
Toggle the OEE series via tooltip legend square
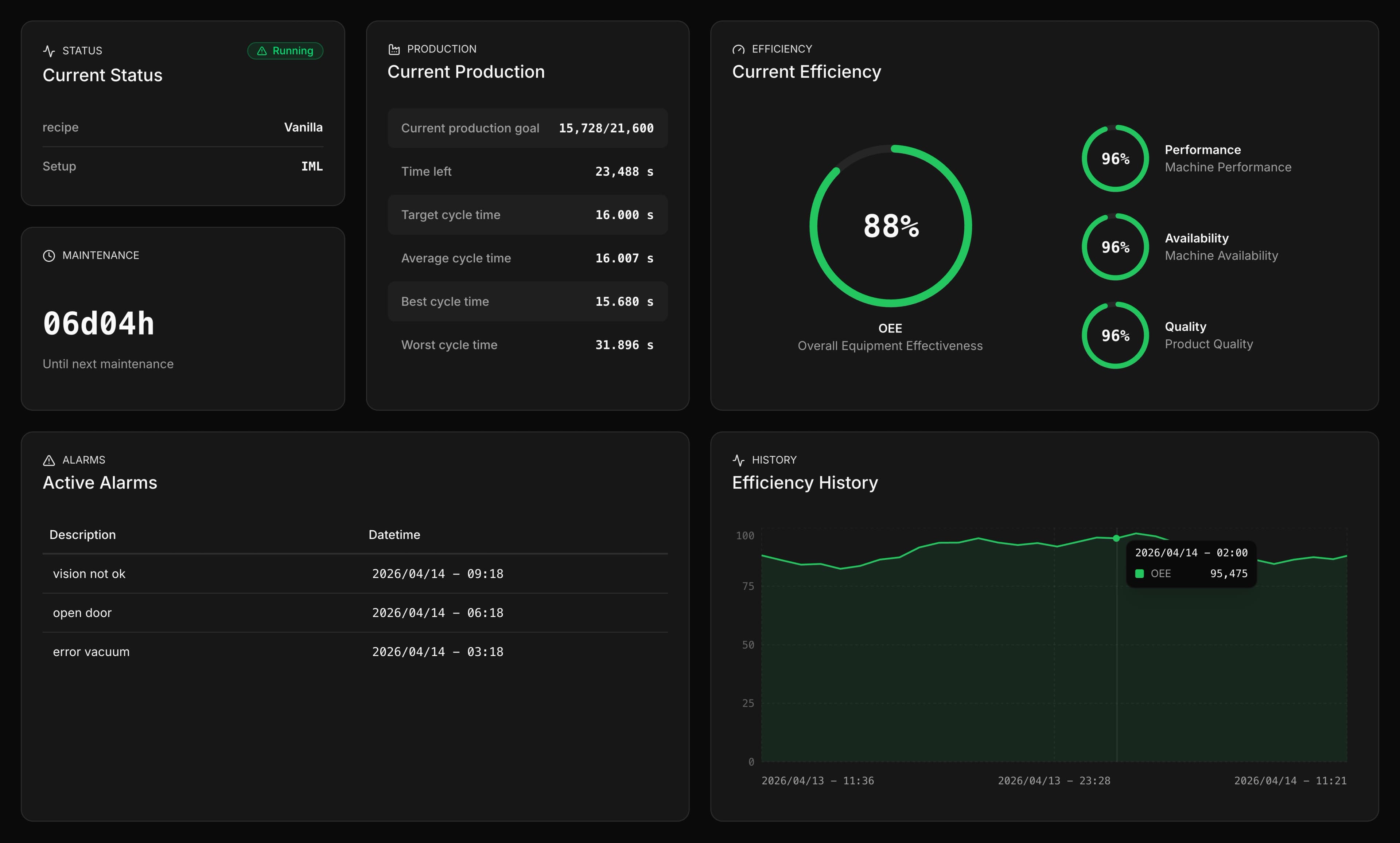pos(1140,574)
